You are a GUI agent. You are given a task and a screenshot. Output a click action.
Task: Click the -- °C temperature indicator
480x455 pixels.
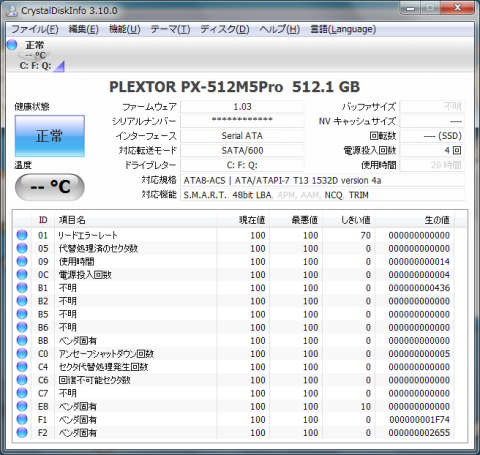point(50,187)
